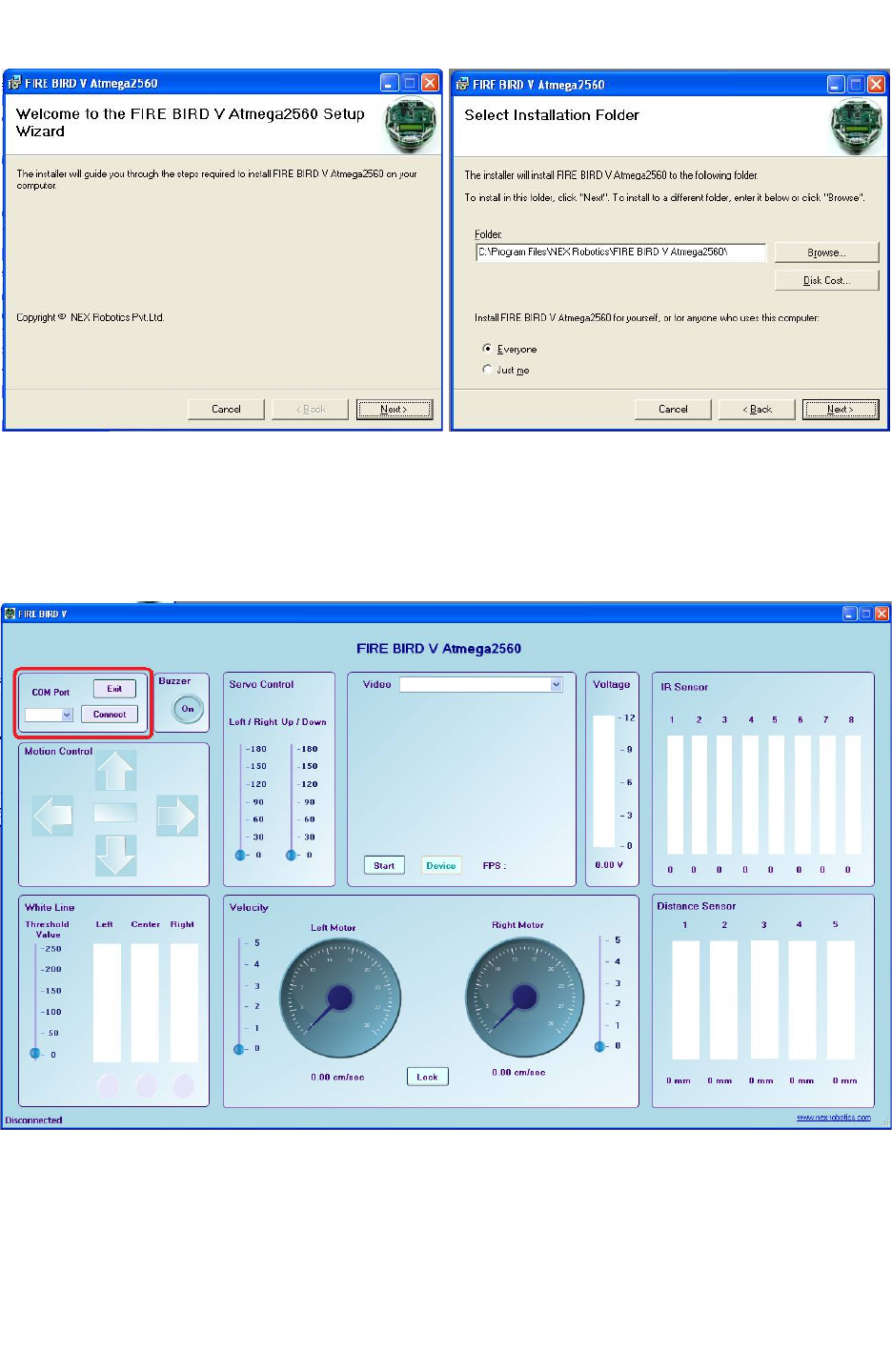892x1372 pixels.
Task: Click Next in Select Installation Folder window
Action: coord(841,409)
